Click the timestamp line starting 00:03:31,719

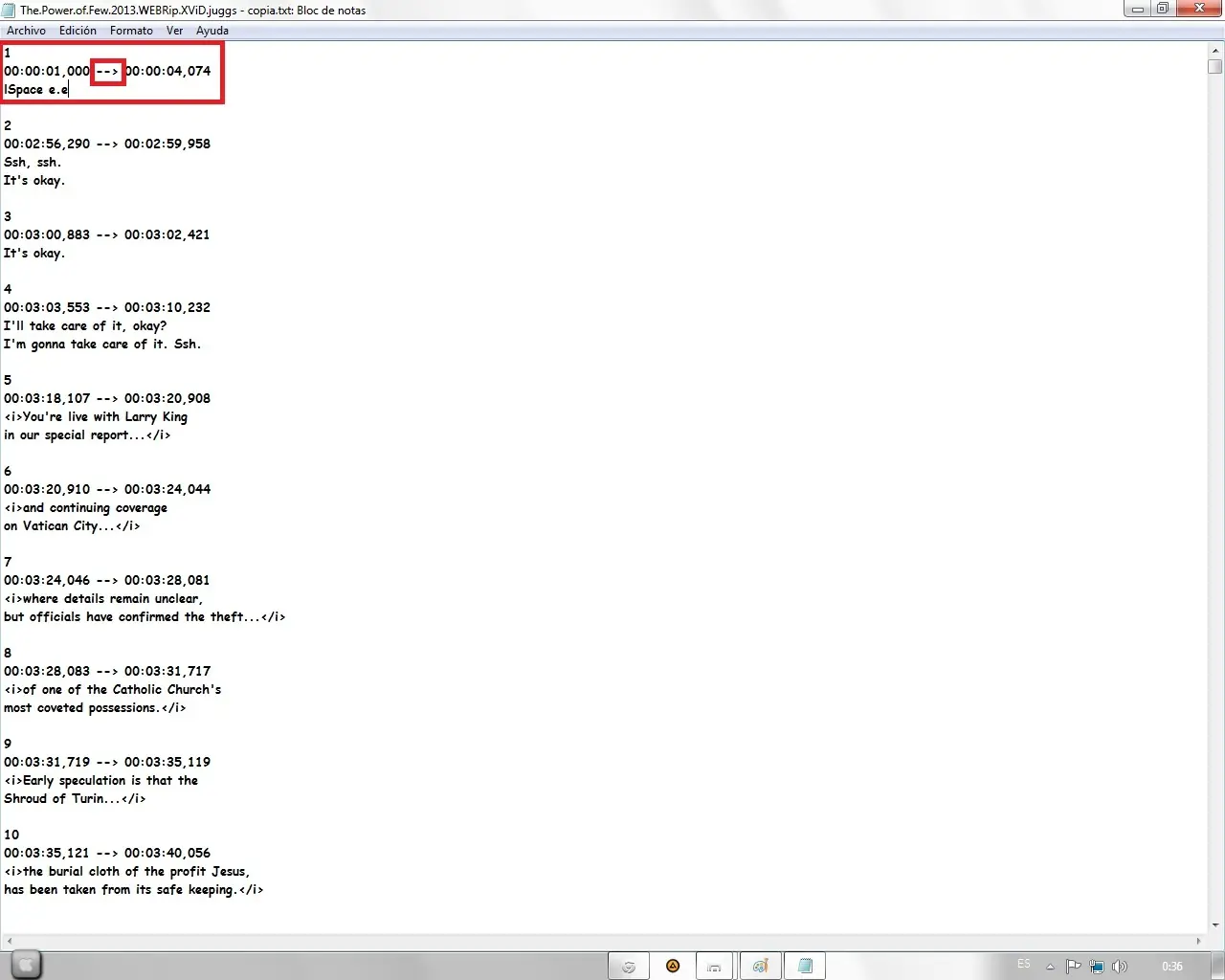tap(107, 762)
